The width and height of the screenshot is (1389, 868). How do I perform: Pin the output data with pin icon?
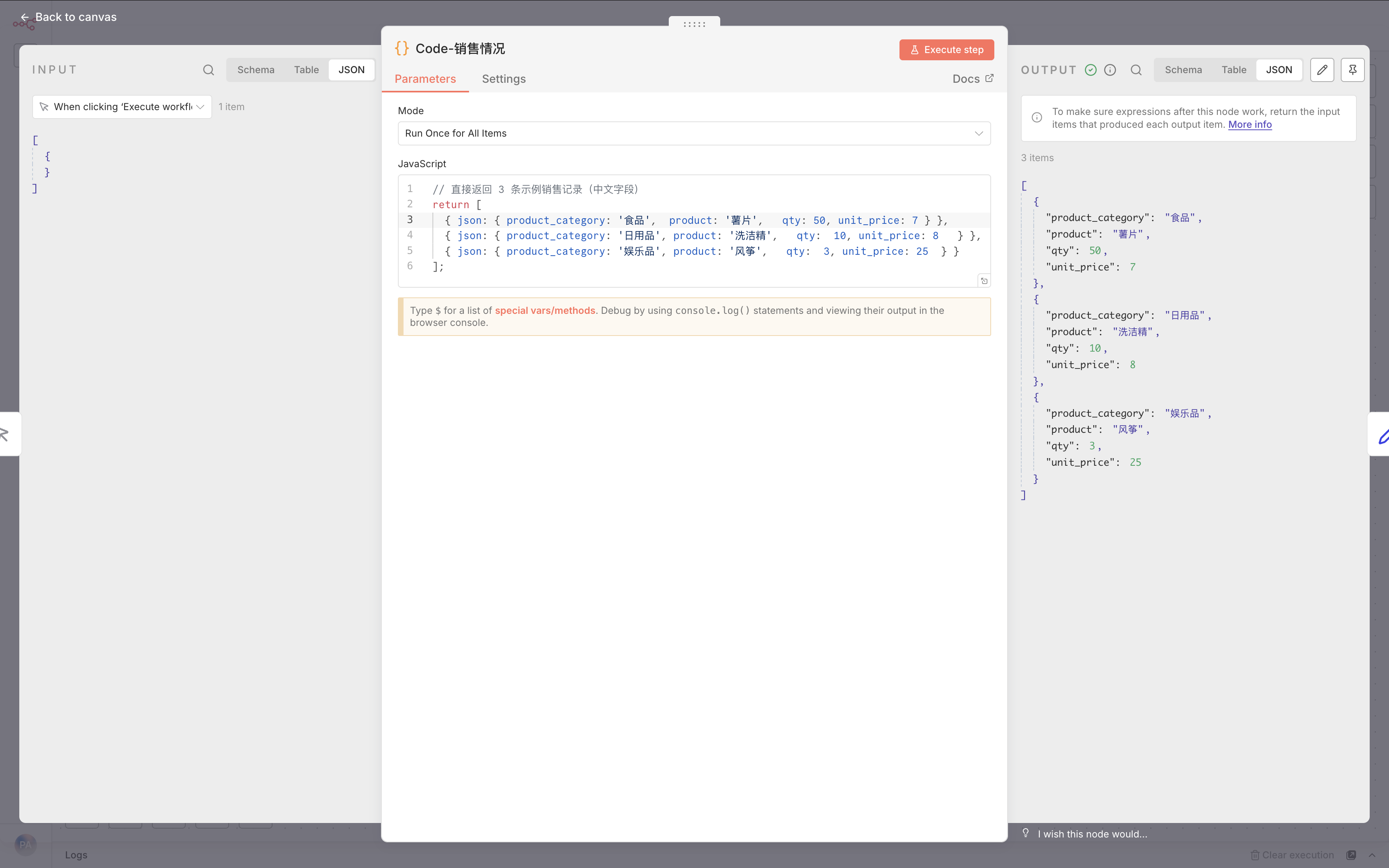click(x=1352, y=70)
